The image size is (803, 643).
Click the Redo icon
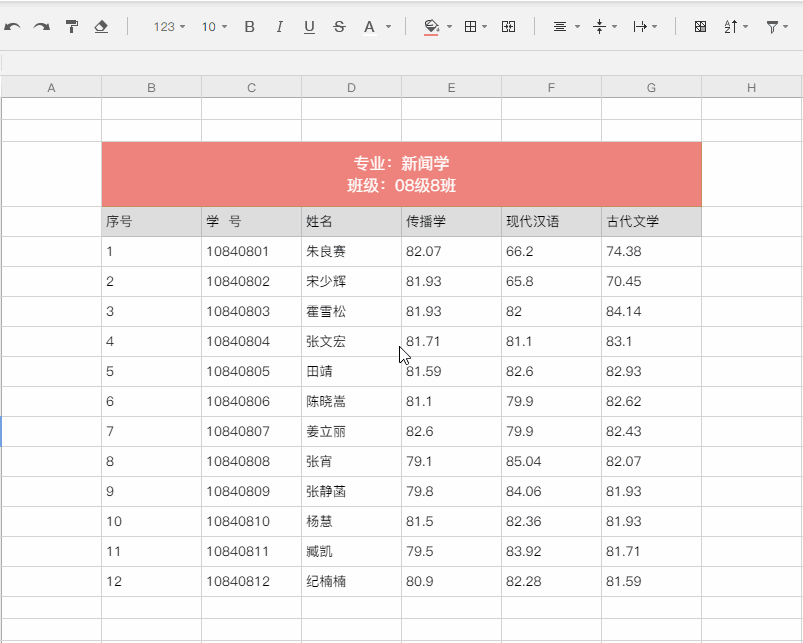[x=41, y=27]
